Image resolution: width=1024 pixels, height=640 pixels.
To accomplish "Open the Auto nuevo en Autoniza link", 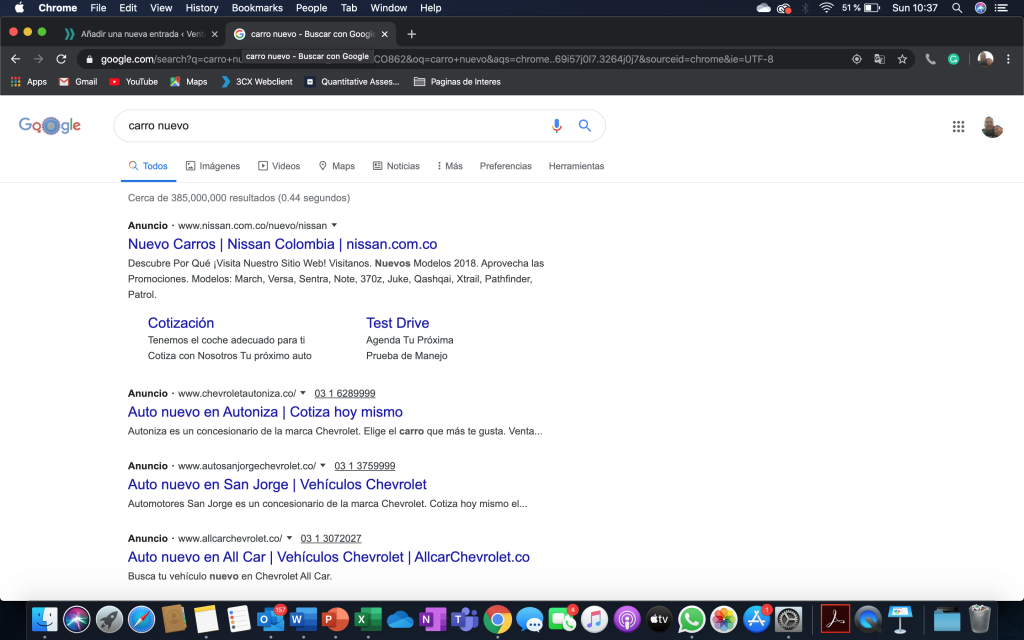I will coord(265,412).
